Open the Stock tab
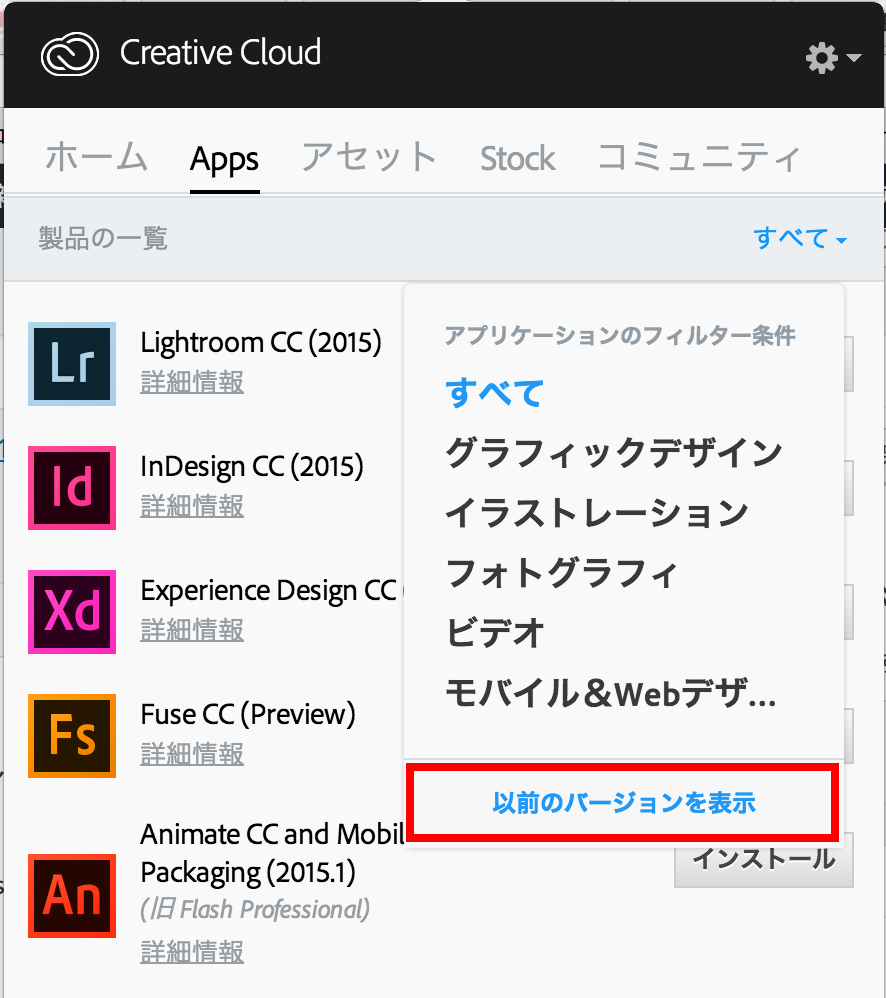The image size is (886, 998). 517,158
